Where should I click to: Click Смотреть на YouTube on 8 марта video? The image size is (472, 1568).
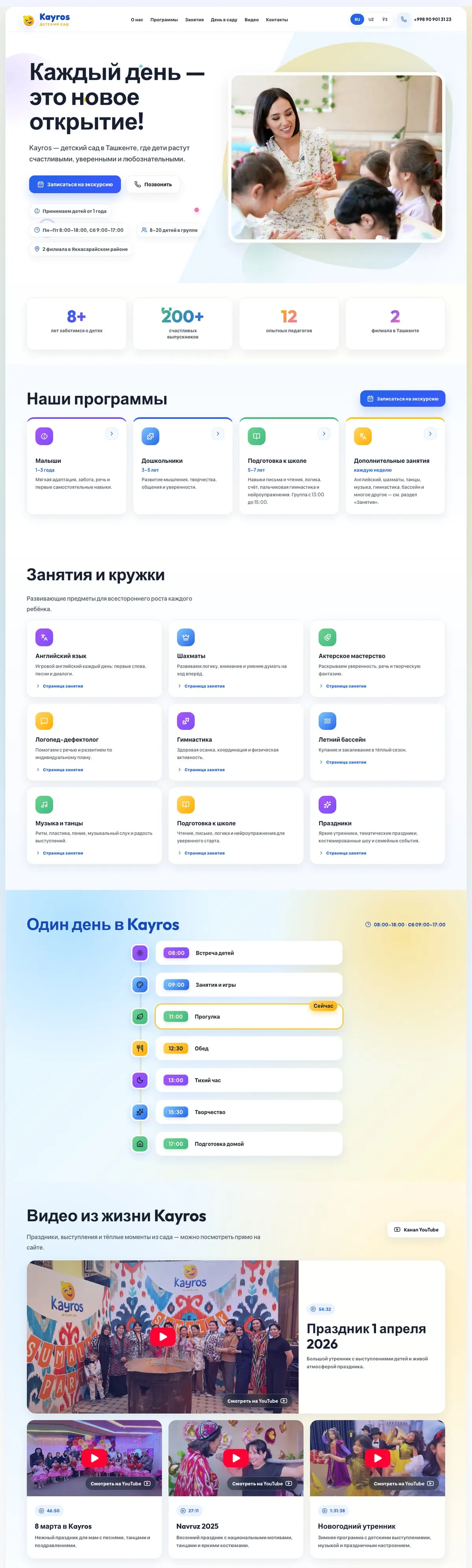pos(120,1483)
